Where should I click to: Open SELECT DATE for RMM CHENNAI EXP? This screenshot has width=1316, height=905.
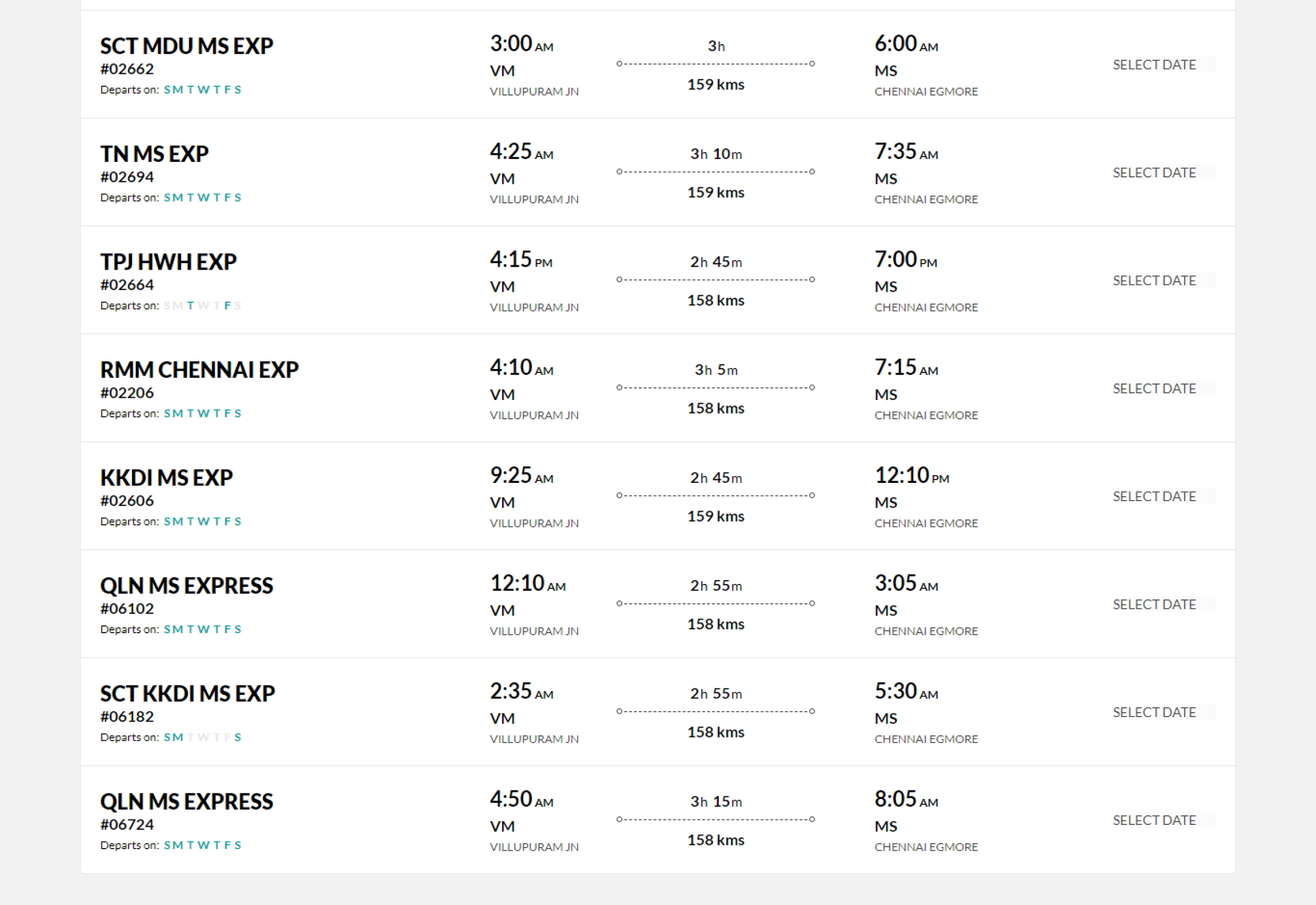coord(1154,388)
